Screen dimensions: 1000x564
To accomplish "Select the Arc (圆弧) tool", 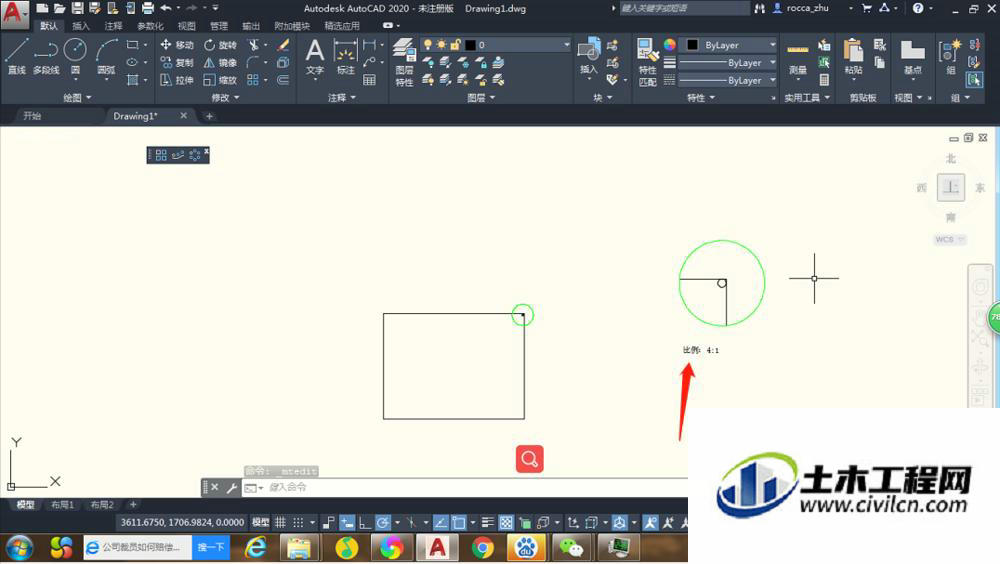I will click(x=107, y=56).
